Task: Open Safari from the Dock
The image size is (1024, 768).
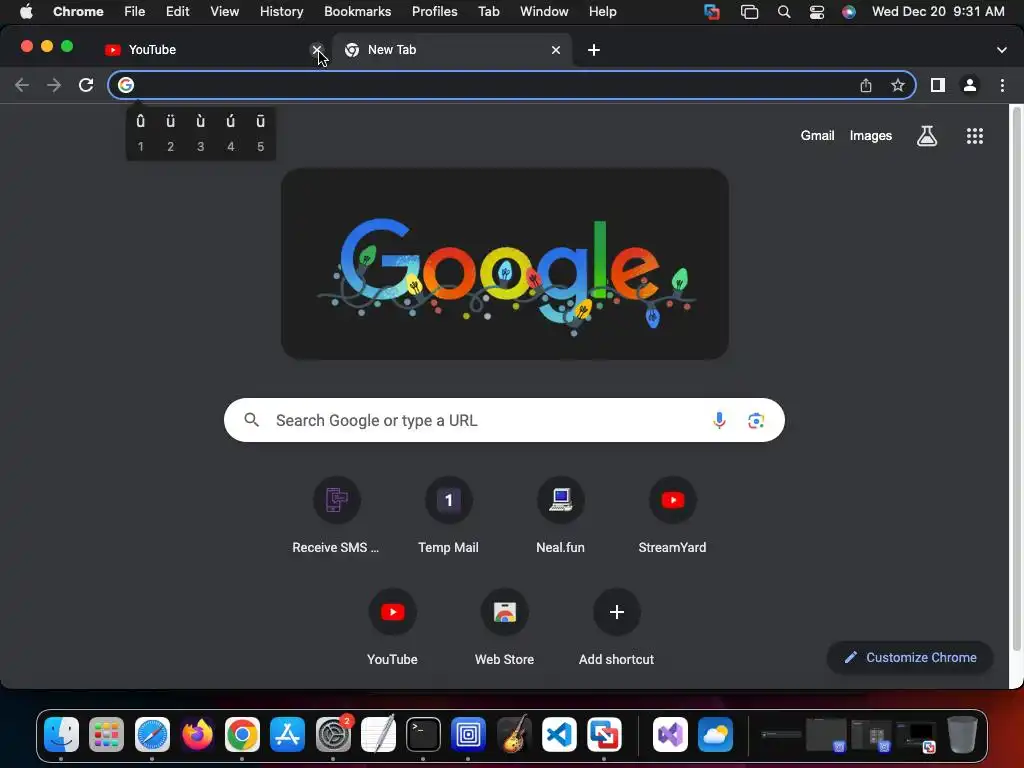Action: (152, 735)
